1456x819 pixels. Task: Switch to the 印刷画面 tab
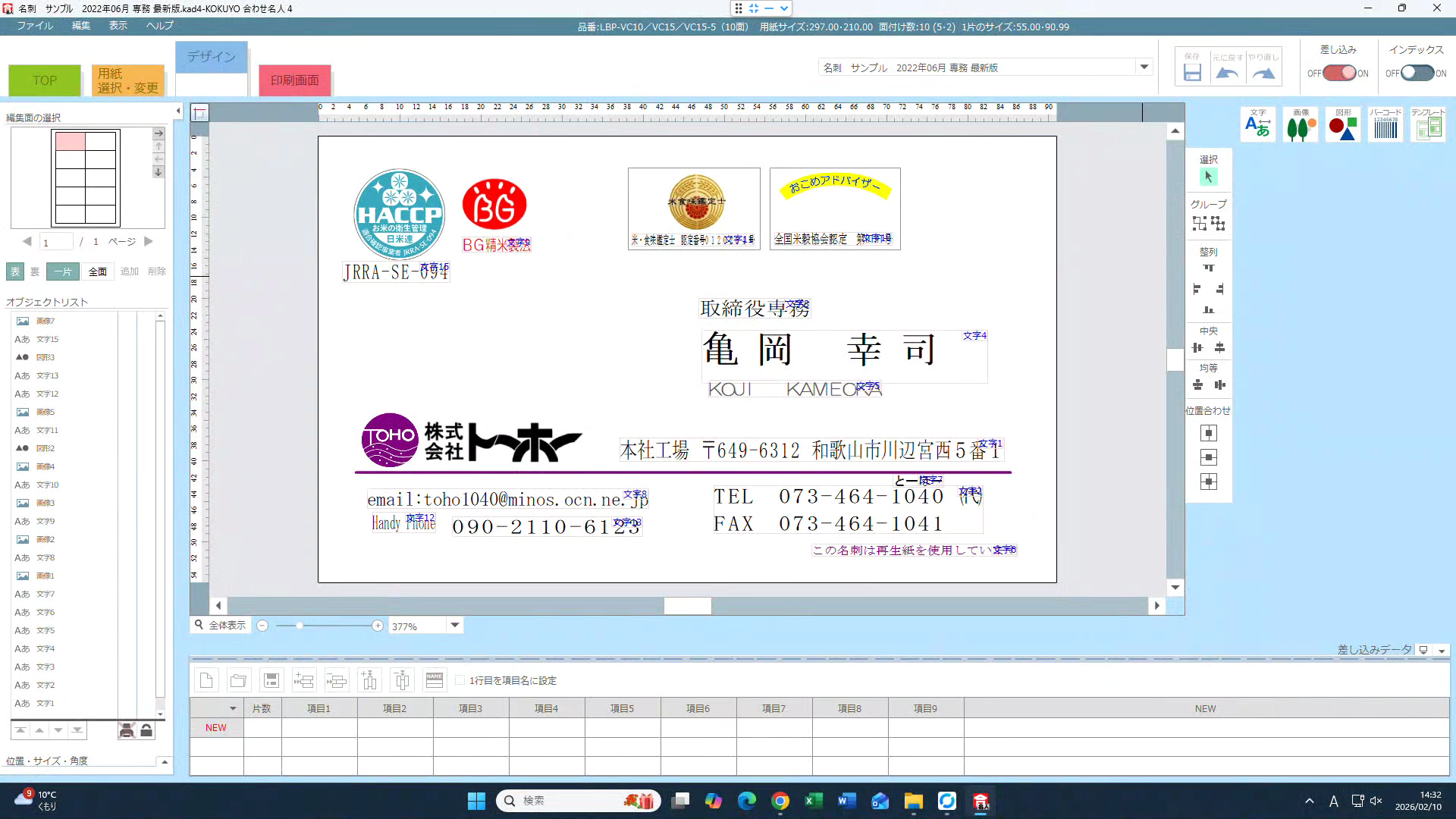coord(295,80)
